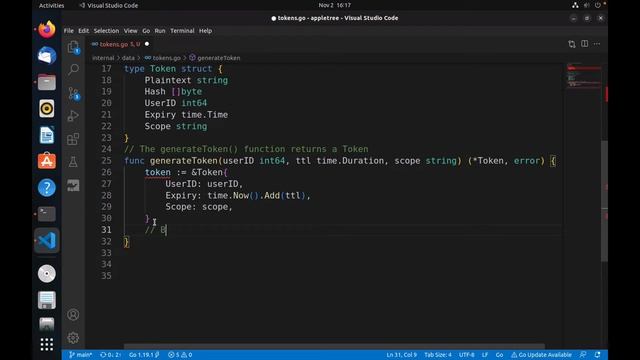This screenshot has height=360, width=640.
Task: Click the word Plaintext on line 18
Action: tap(167, 80)
